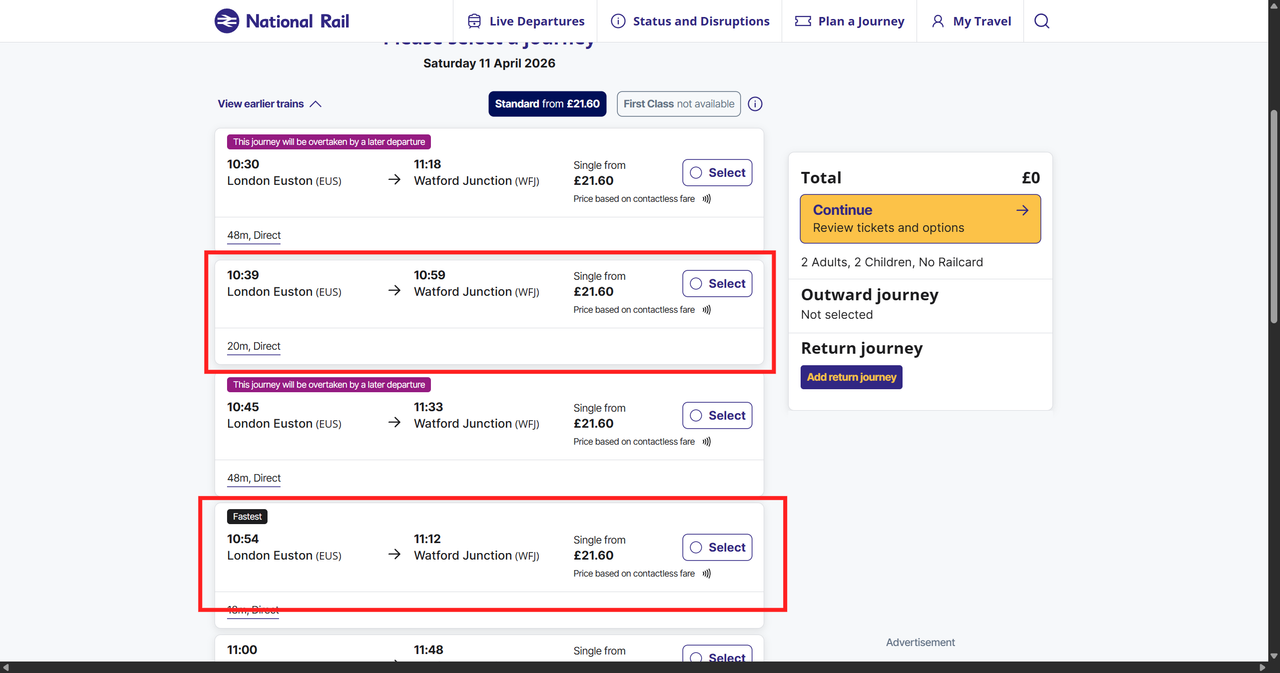
Task: Click contactless icon in 10:54 journey card
Action: pos(707,574)
